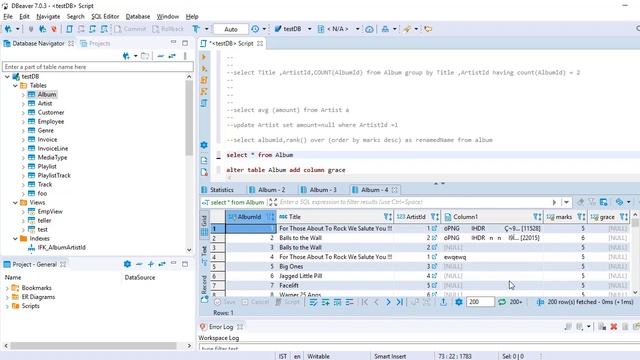Expand the Album table node
The width and height of the screenshot is (640, 360).
(23, 95)
